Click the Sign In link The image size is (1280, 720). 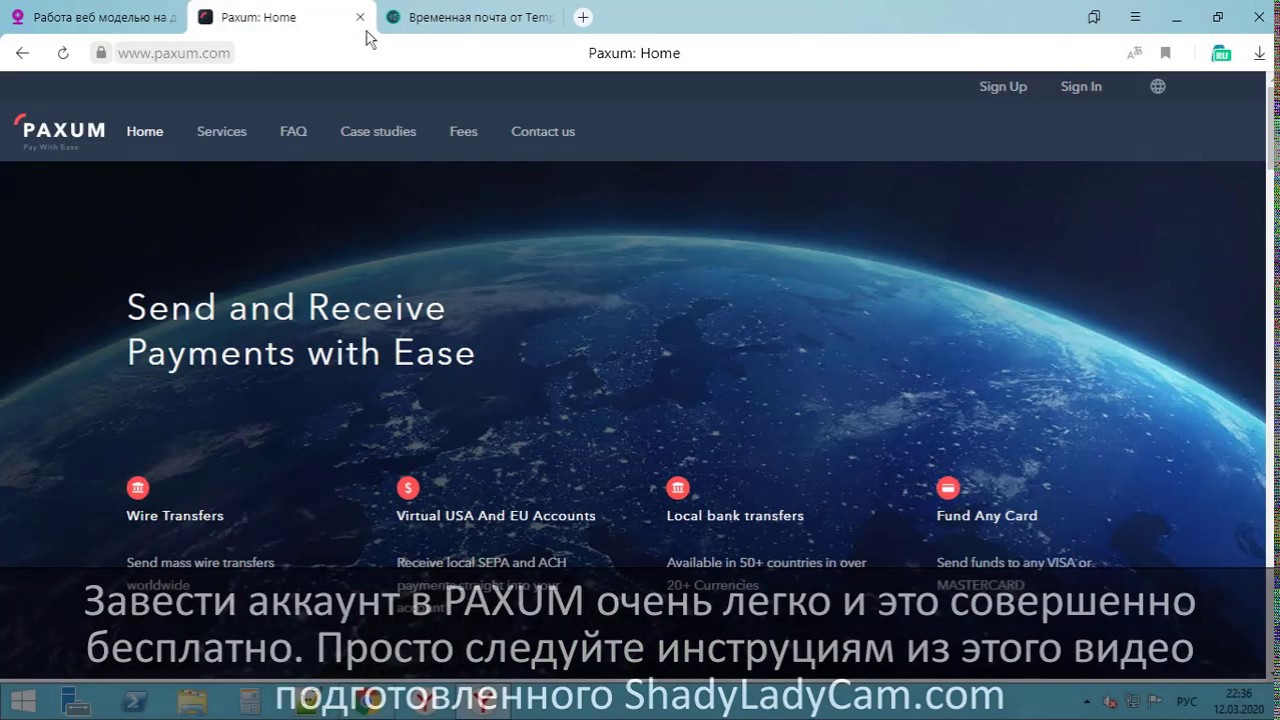click(x=1081, y=86)
